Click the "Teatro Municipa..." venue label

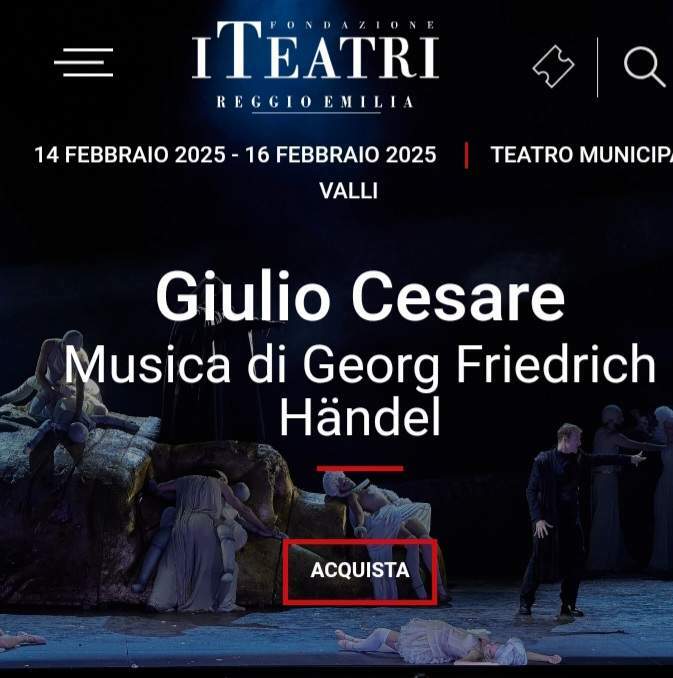581,155
